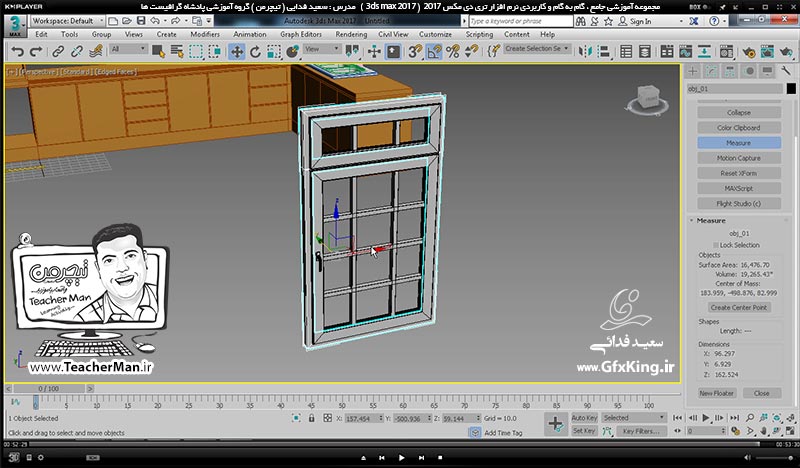Open the Create Selection Set dropdown
Image resolution: width=800 pixels, height=468 pixels.
coord(537,48)
